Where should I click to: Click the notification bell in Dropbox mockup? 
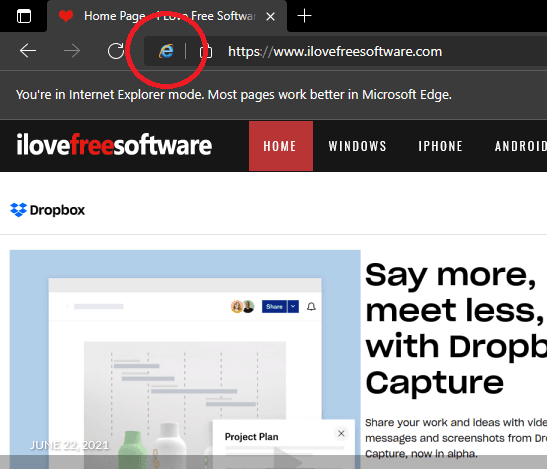click(311, 307)
